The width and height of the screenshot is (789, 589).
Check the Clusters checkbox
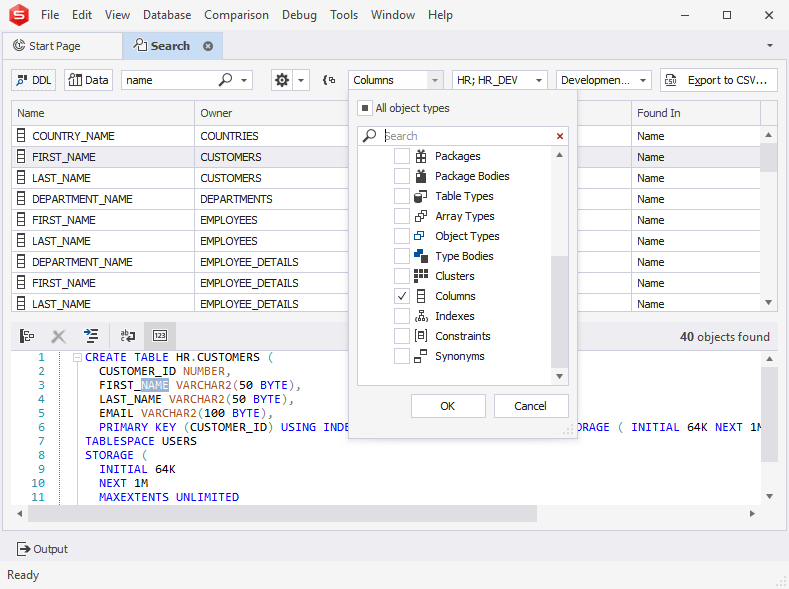tap(402, 276)
